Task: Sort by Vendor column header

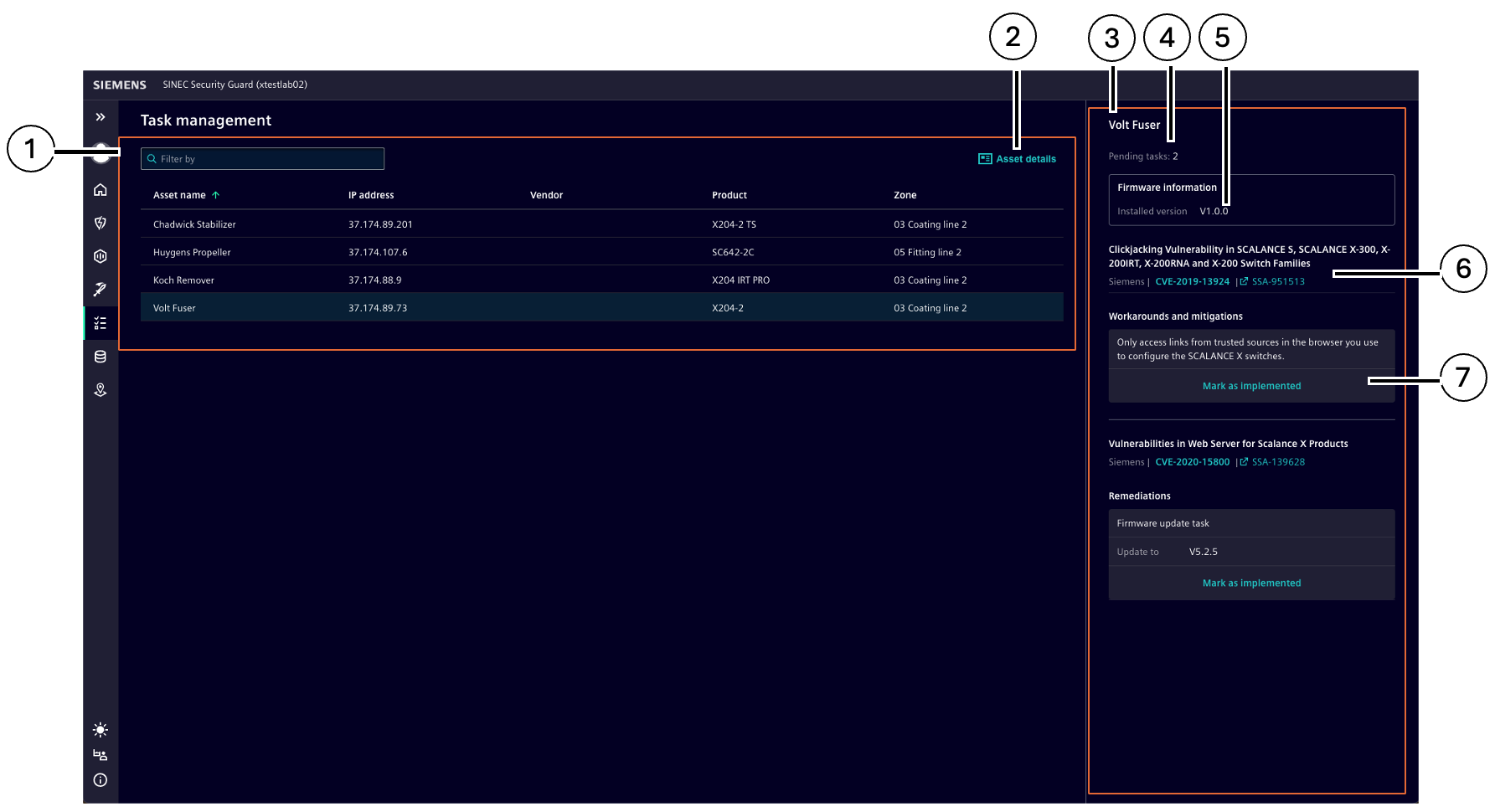Action: (546, 195)
